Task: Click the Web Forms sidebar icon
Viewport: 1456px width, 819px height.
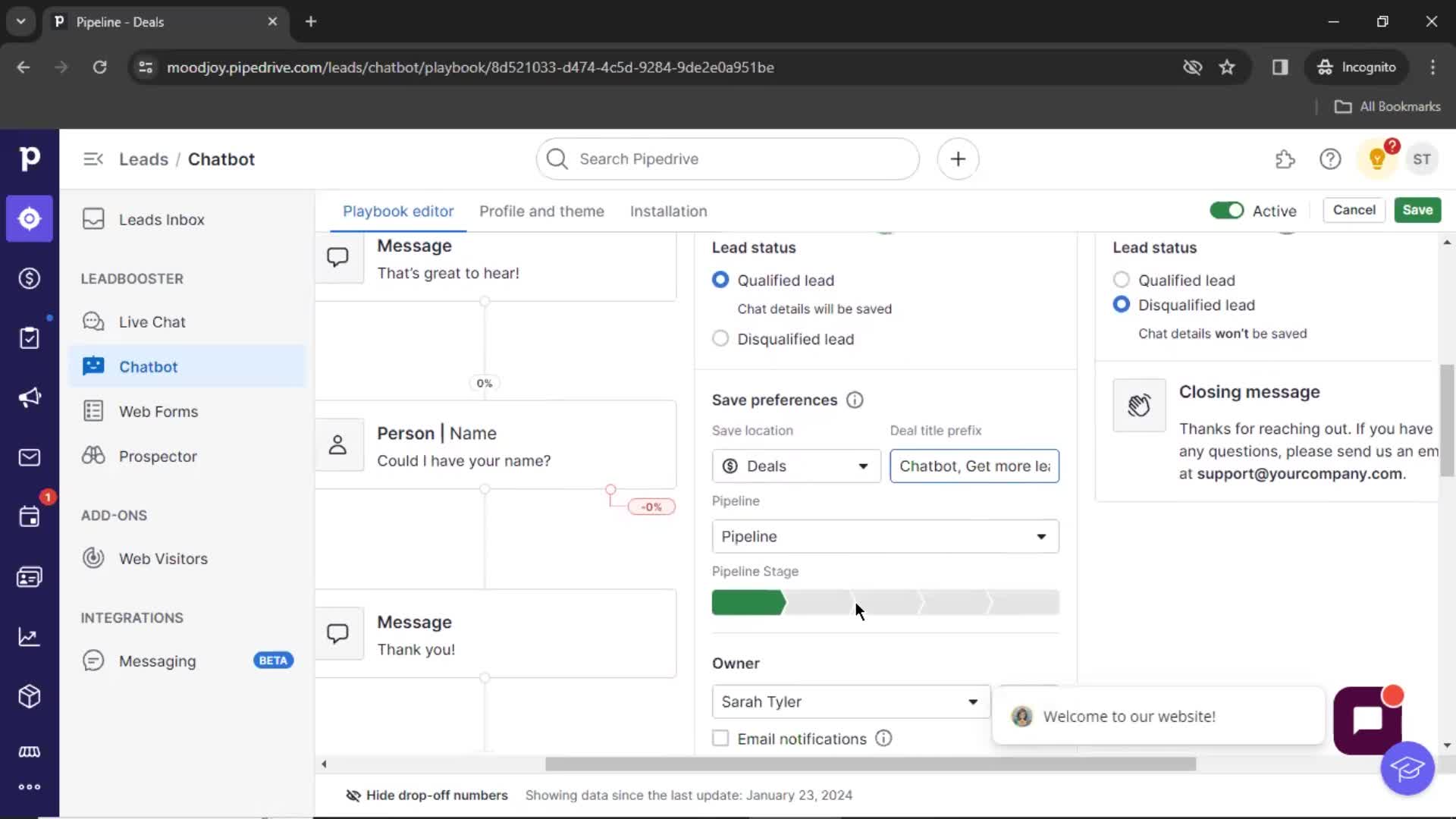Action: pos(93,411)
